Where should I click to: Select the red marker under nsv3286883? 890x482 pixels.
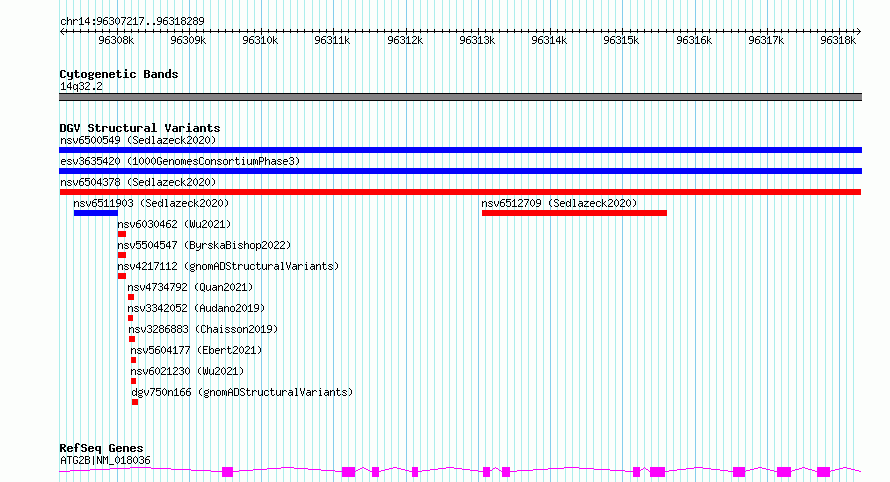point(132,339)
